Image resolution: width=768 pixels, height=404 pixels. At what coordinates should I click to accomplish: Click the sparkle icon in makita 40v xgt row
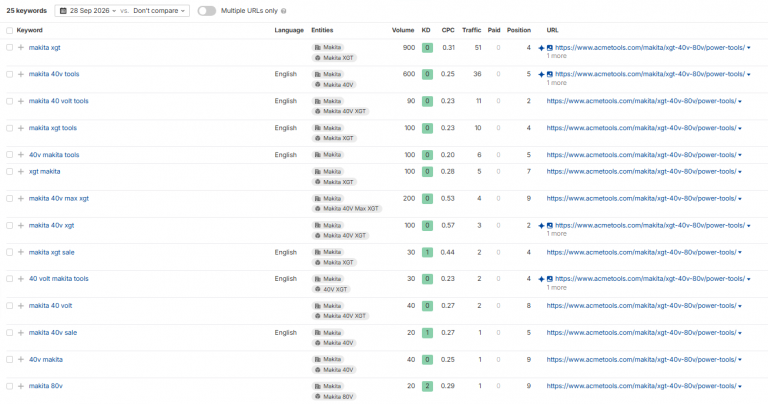[541, 226]
